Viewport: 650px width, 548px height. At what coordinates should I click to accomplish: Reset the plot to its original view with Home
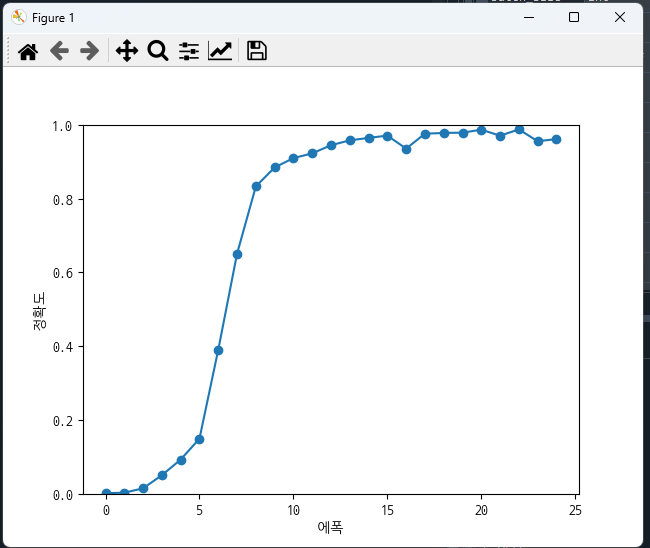tap(28, 51)
